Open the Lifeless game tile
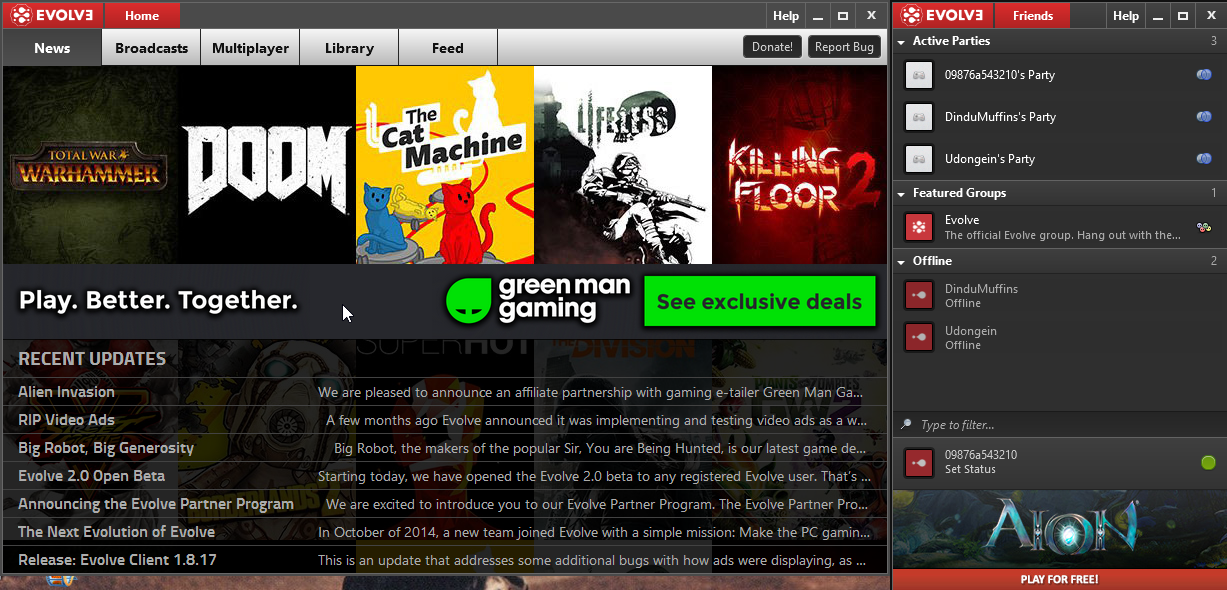 623,165
